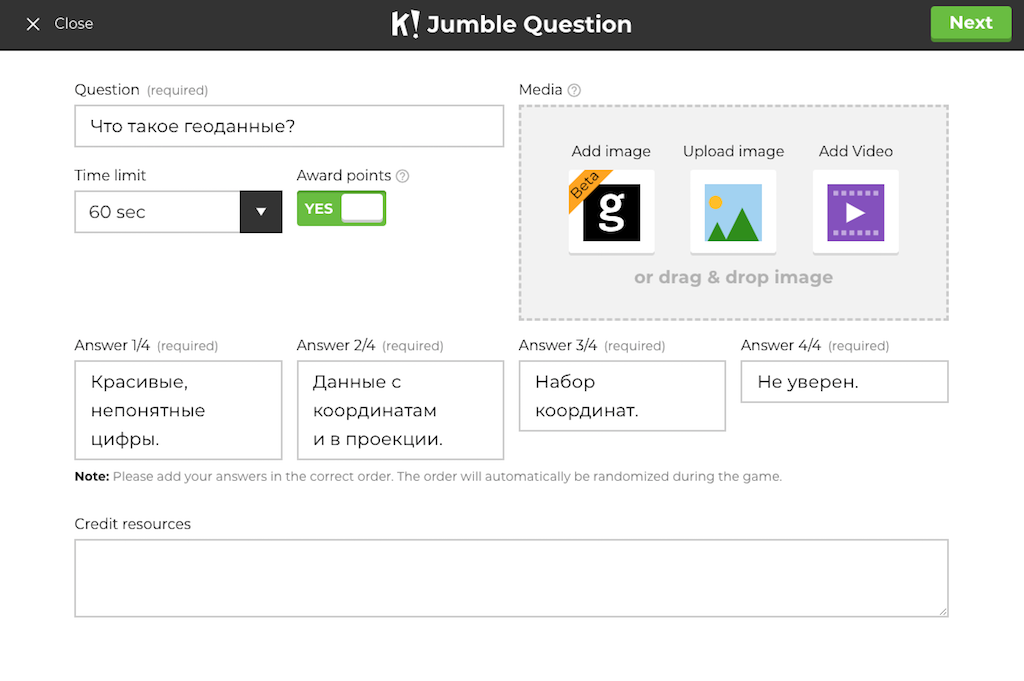Image resolution: width=1024 pixels, height=681 pixels.
Task: Click the Add Video film icon
Action: (855, 212)
